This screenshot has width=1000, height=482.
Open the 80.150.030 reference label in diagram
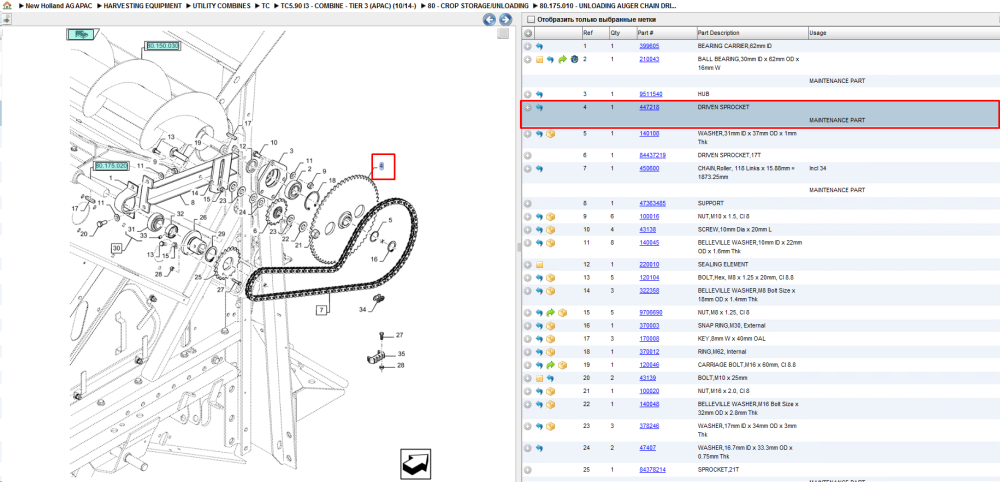(163, 46)
